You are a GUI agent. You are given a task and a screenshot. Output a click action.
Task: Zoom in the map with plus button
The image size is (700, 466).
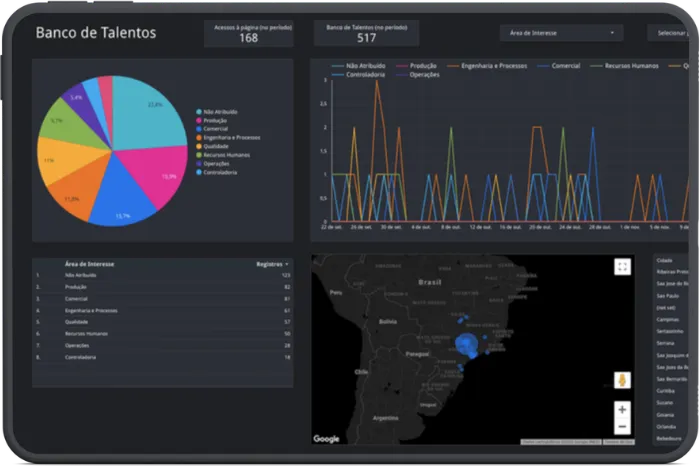click(x=622, y=409)
